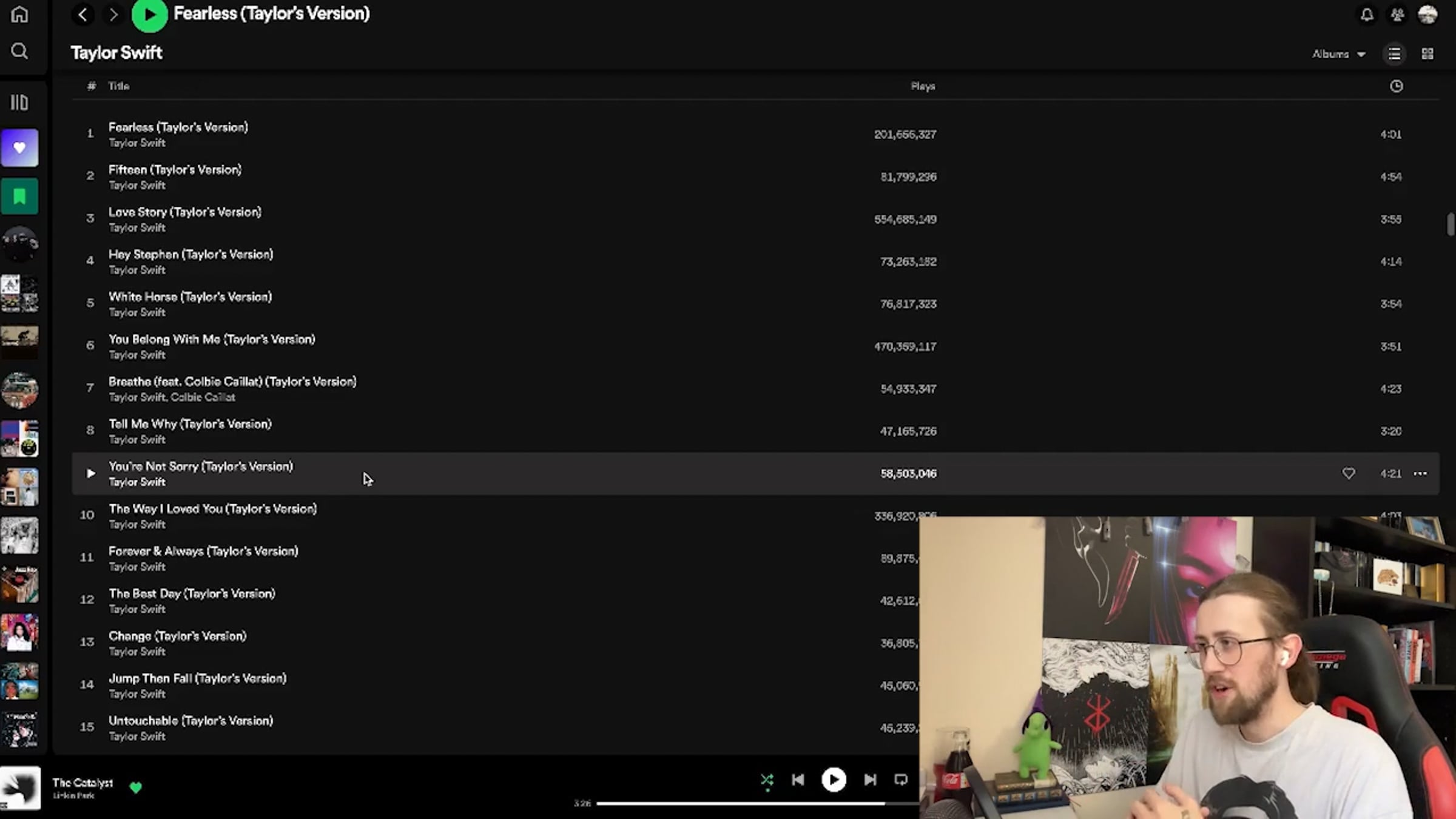The height and width of the screenshot is (819, 1456).
Task: Select Fifteen (Taylor's Version) track
Action: 175,170
